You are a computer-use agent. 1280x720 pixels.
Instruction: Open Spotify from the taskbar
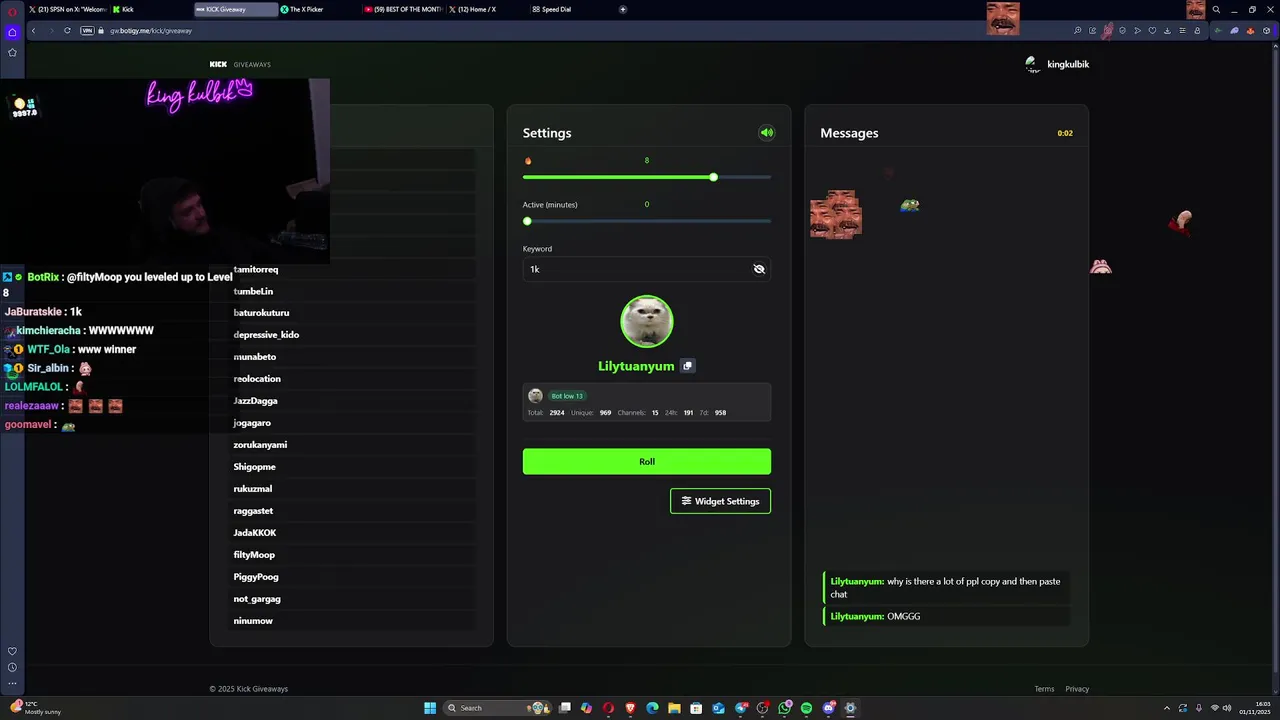806,708
